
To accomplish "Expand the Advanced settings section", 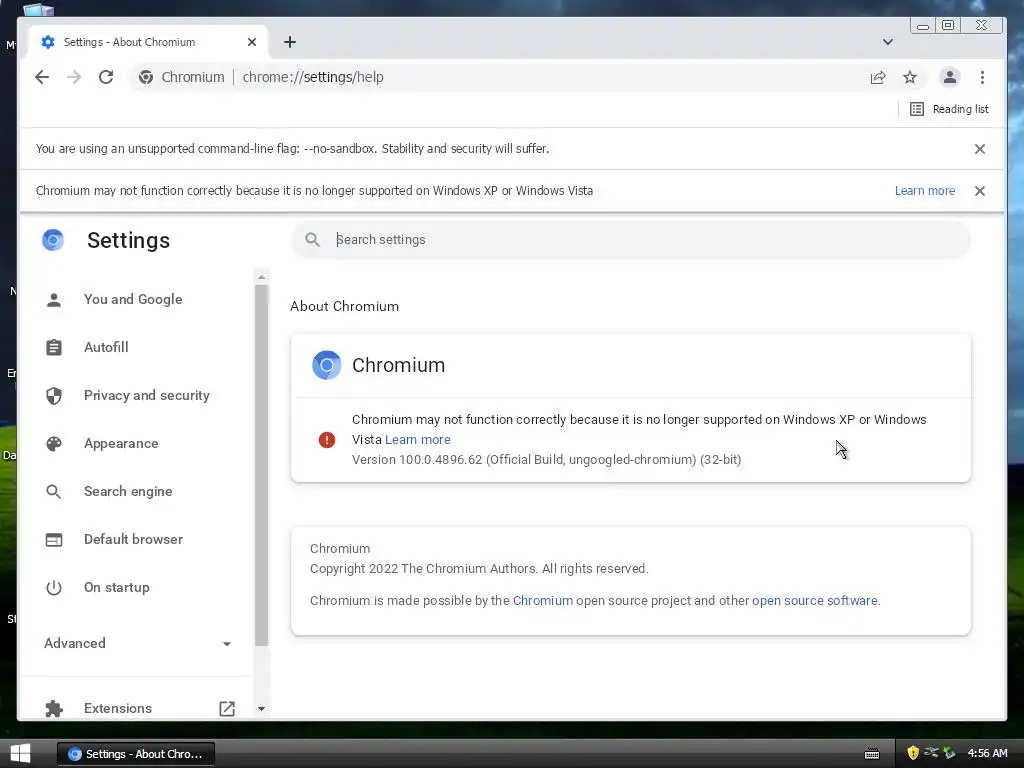I will pos(137,643).
